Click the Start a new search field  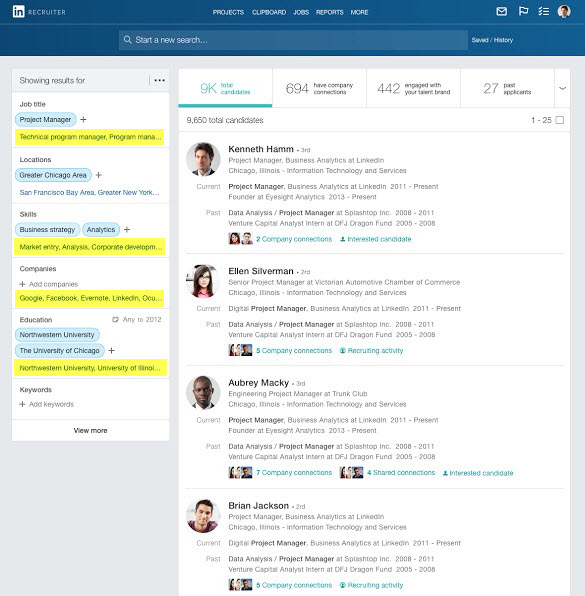[293, 40]
